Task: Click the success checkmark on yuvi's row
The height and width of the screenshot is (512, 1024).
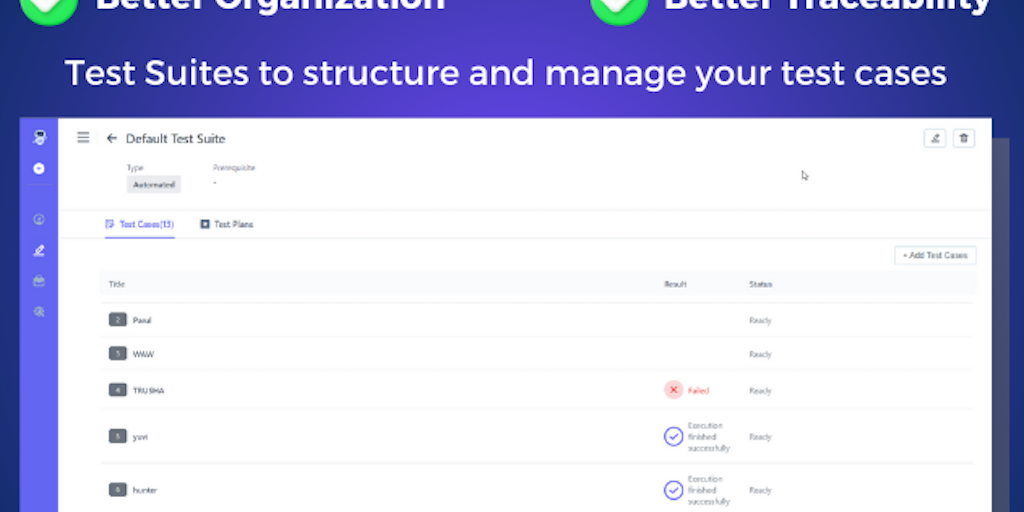Action: tap(674, 436)
